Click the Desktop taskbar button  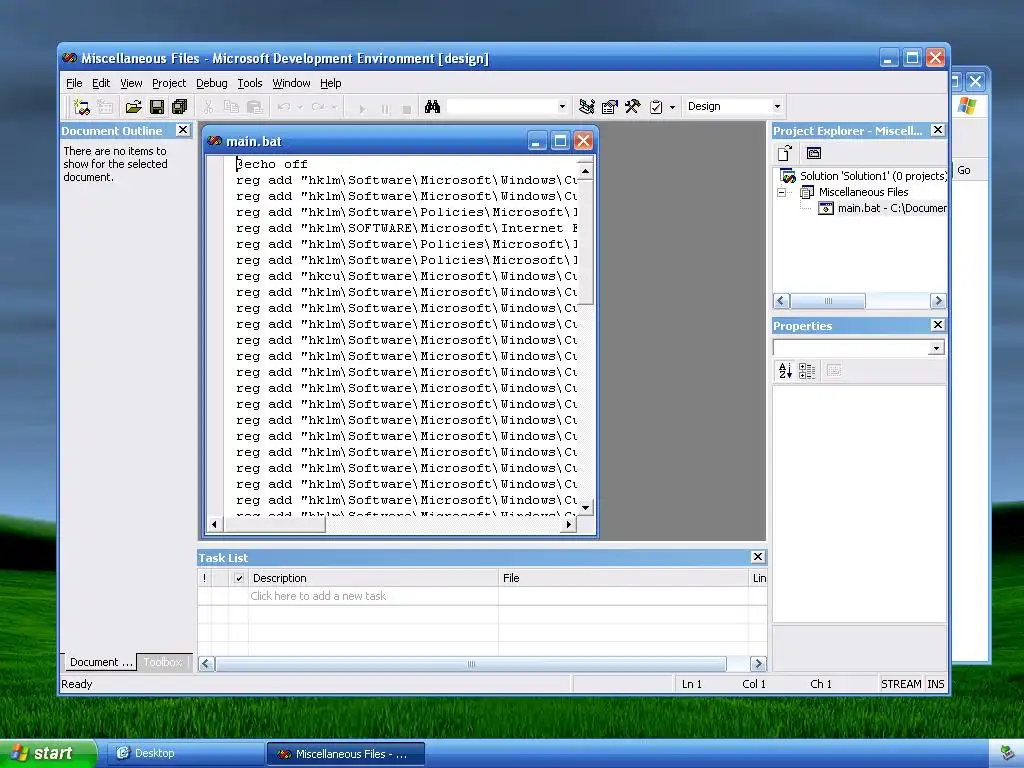[x=185, y=753]
